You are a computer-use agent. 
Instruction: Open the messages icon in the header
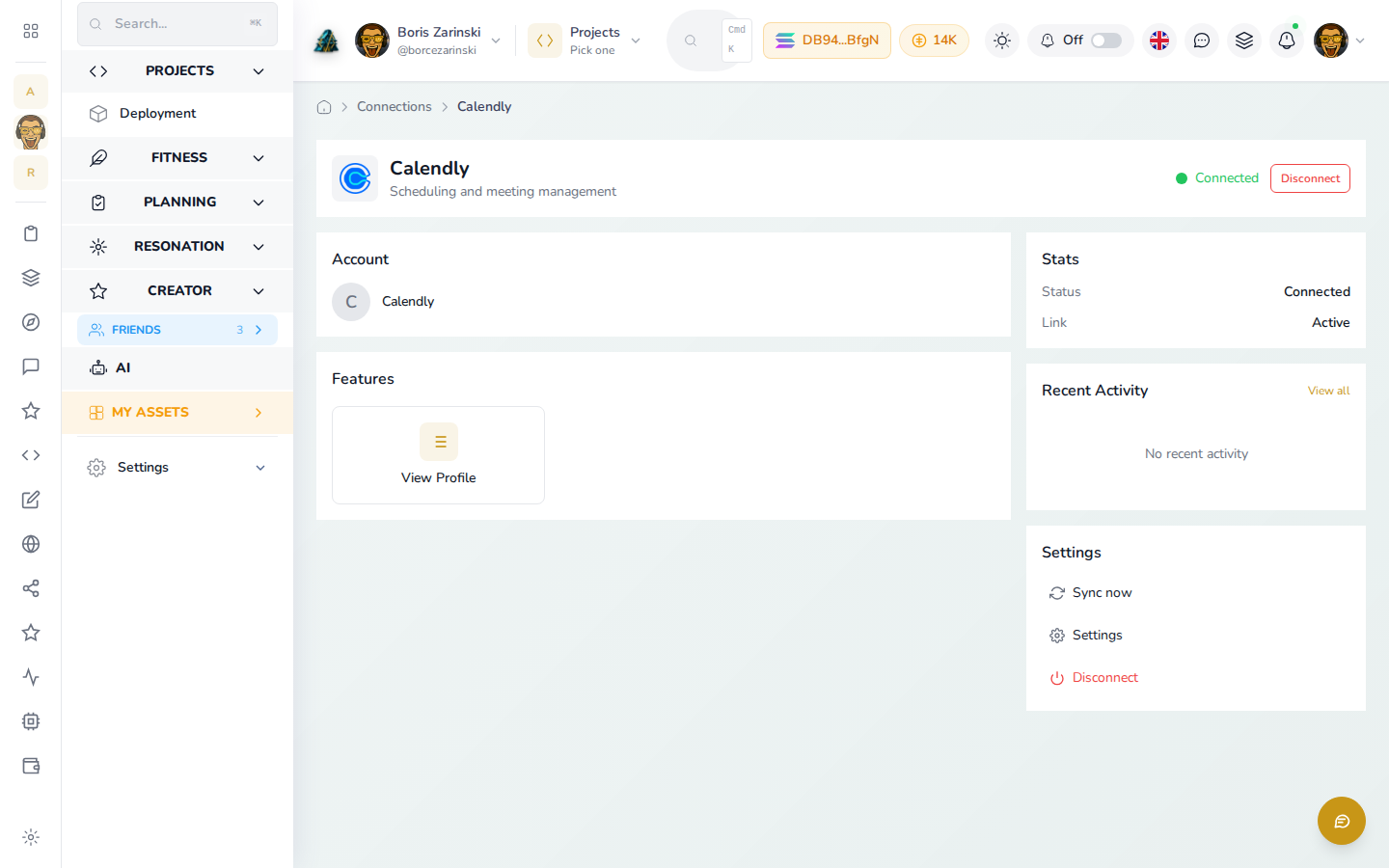1202,41
